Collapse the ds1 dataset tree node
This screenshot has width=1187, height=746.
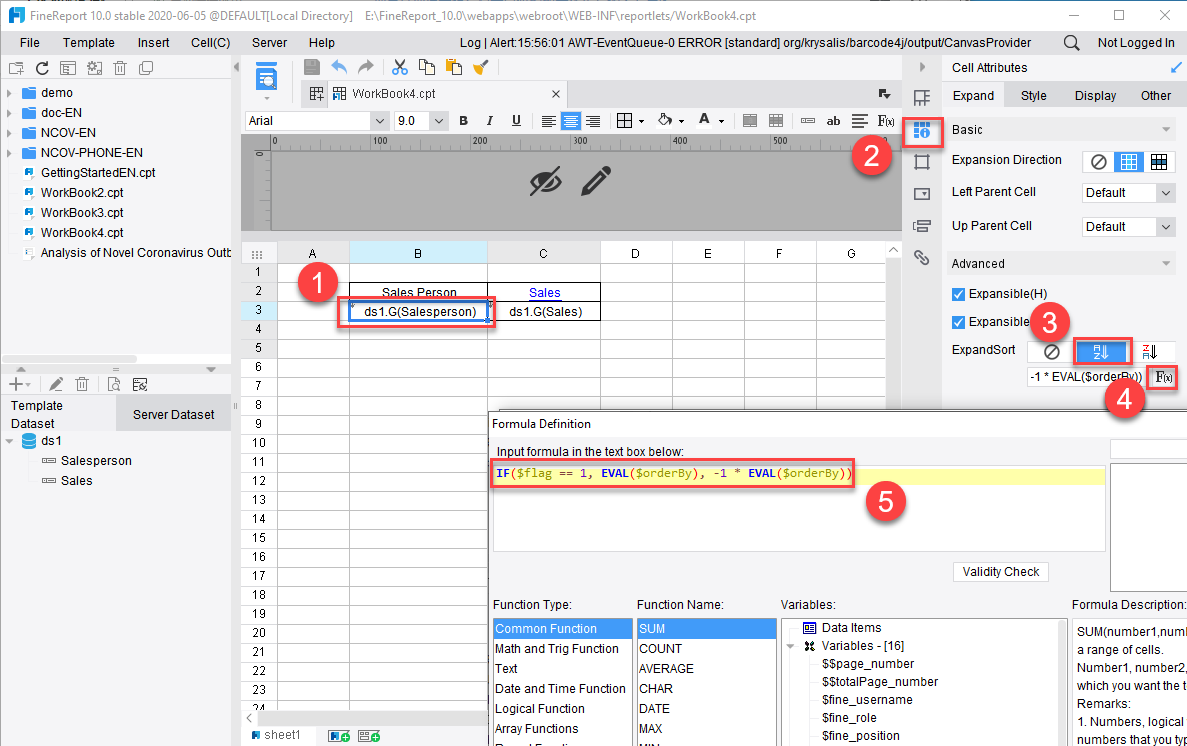pyautogui.click(x=8, y=439)
